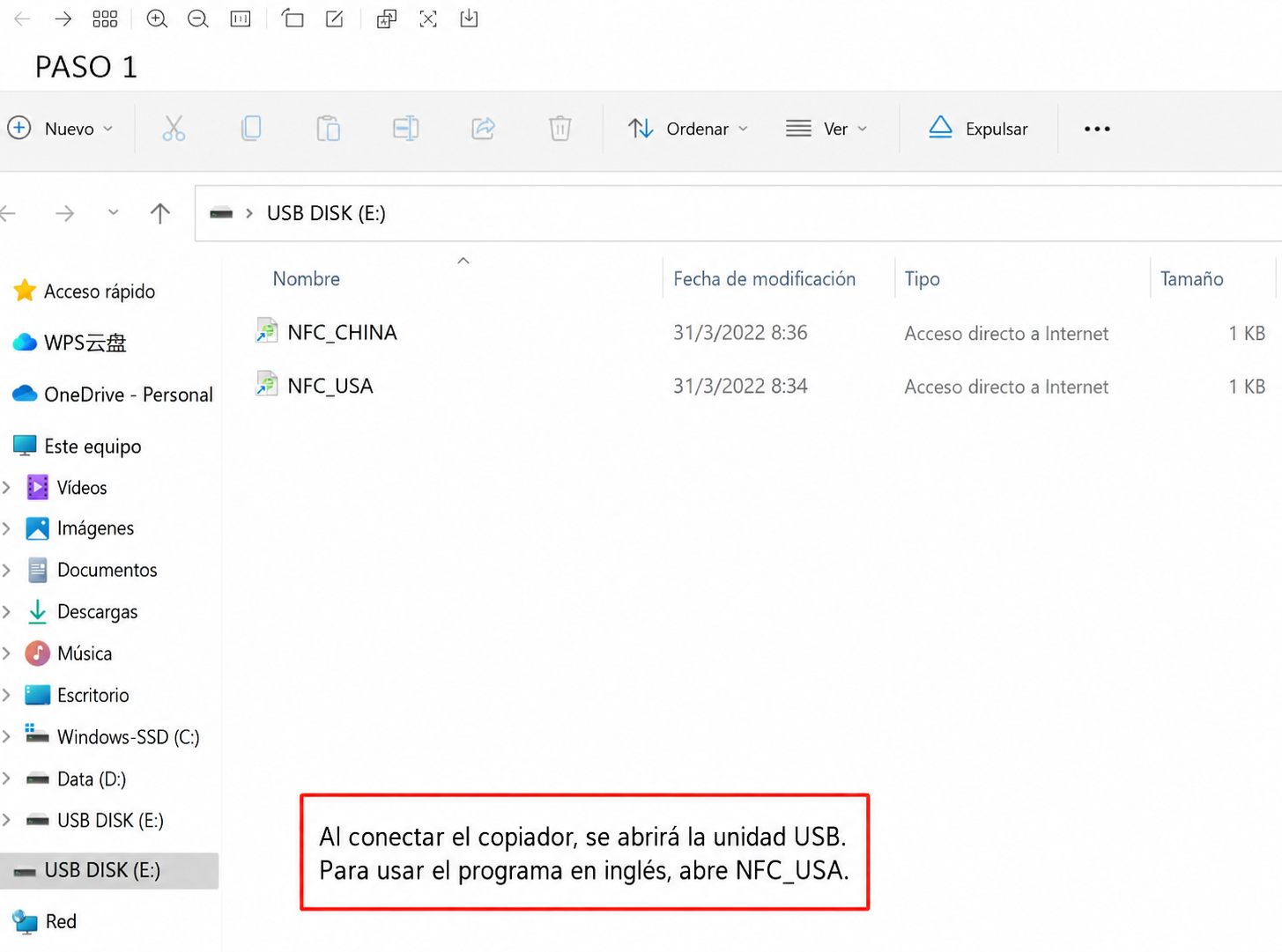Go up one folder with the up arrow
Viewport: 1282px width, 952px height.
pyautogui.click(x=160, y=213)
